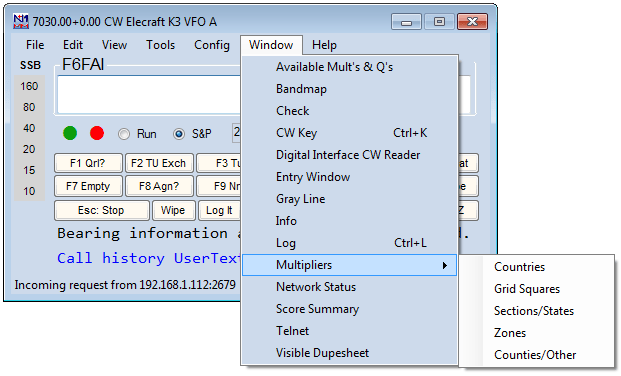
Task: Select Check from Window menu
Action: [x=349, y=111]
